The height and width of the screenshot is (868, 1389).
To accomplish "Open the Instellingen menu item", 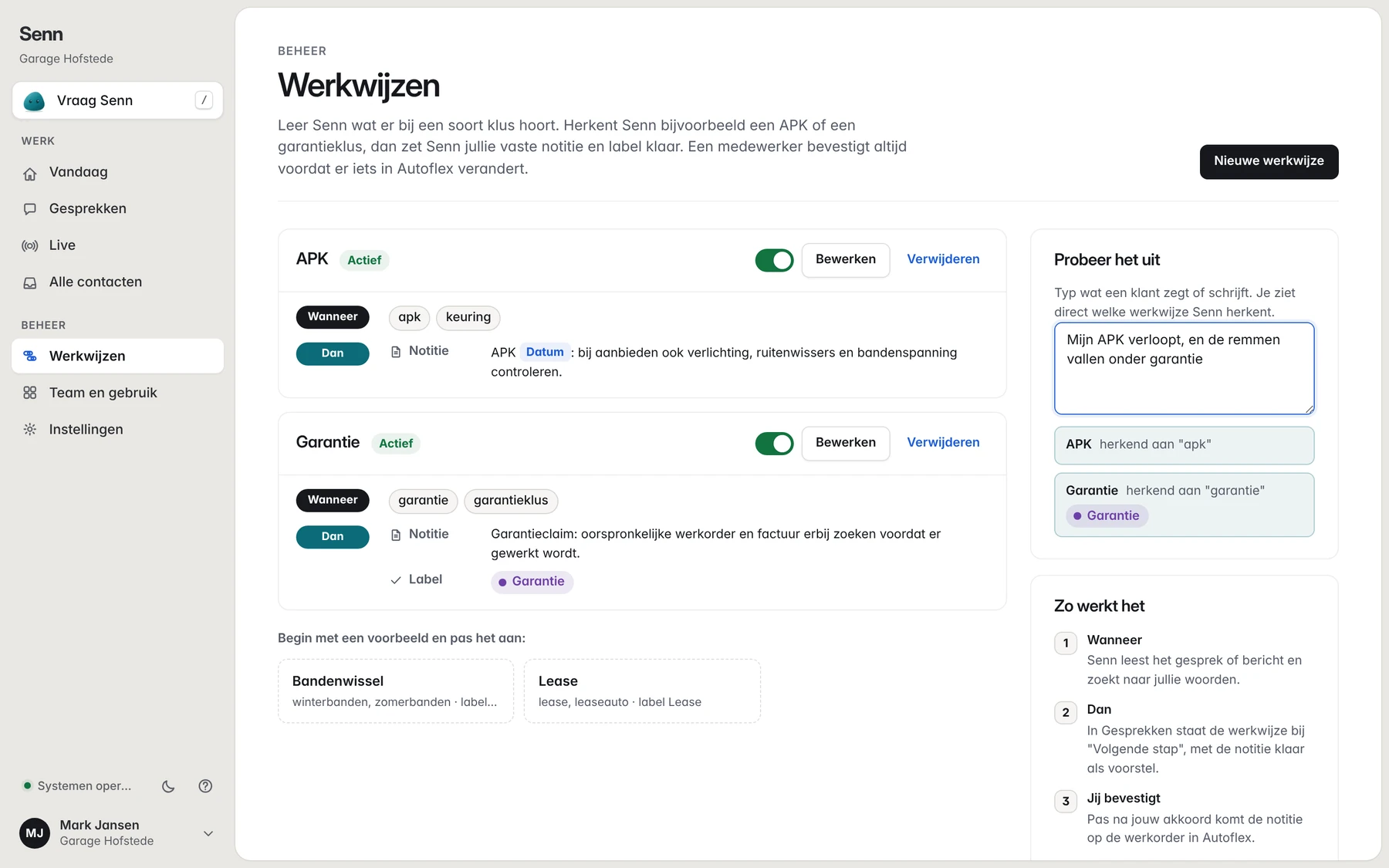I will [117, 429].
